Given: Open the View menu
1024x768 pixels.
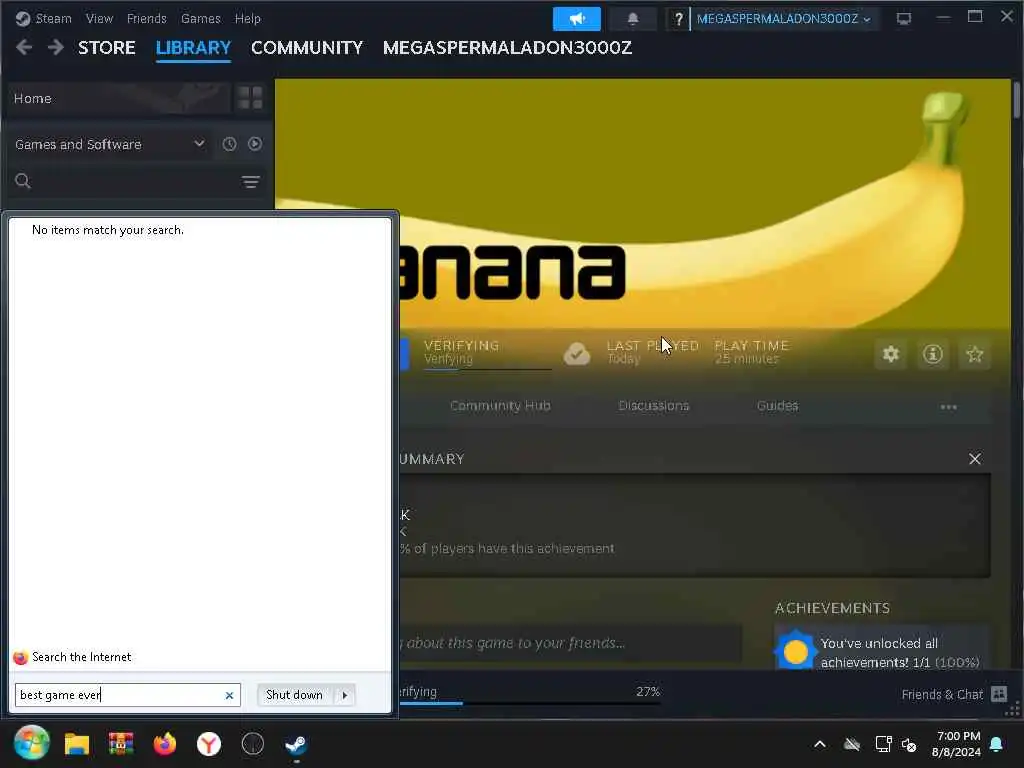Looking at the screenshot, I should [x=99, y=18].
